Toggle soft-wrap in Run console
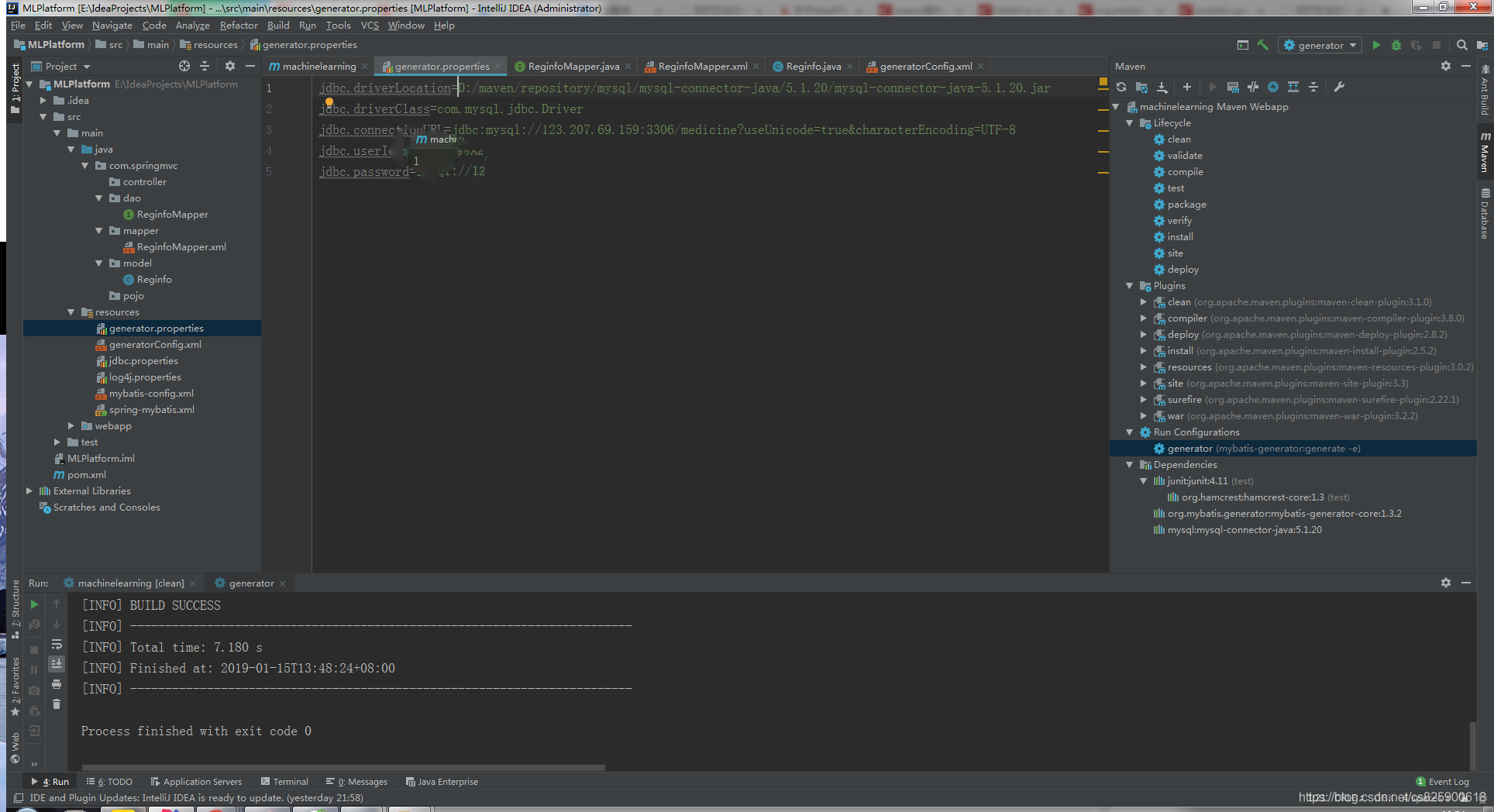This screenshot has width=1494, height=812. [x=57, y=645]
